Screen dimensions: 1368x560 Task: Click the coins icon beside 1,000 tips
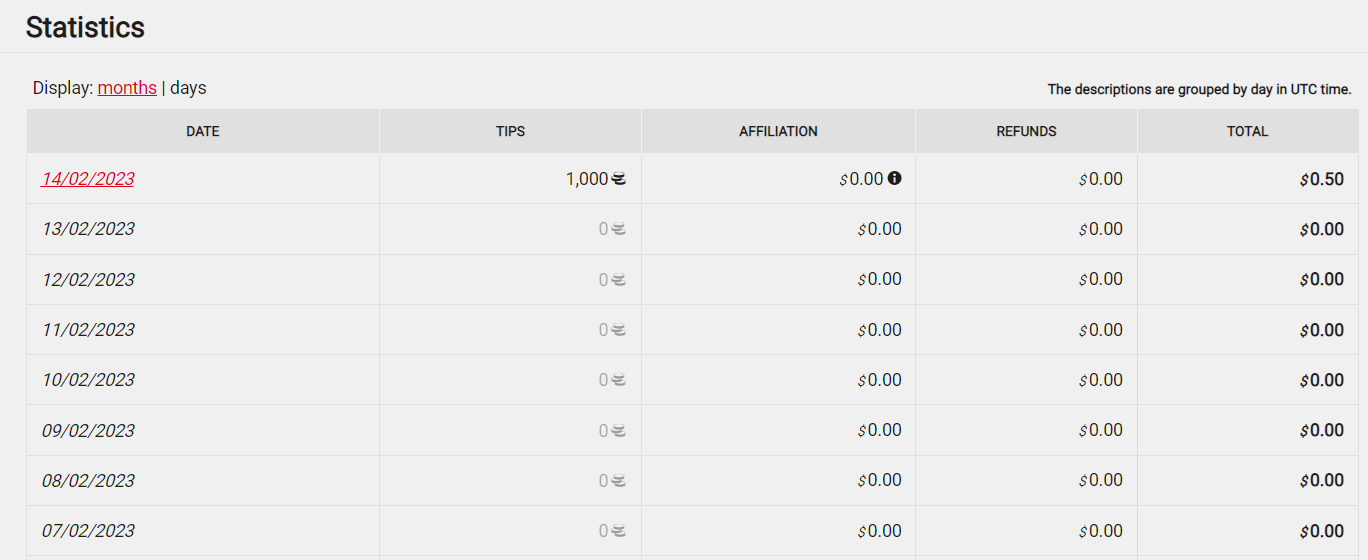coord(619,179)
